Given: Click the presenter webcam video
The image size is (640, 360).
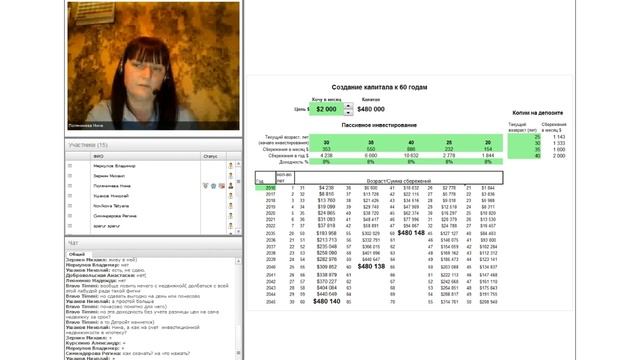Looking at the screenshot, I should pyautogui.click(x=153, y=66).
